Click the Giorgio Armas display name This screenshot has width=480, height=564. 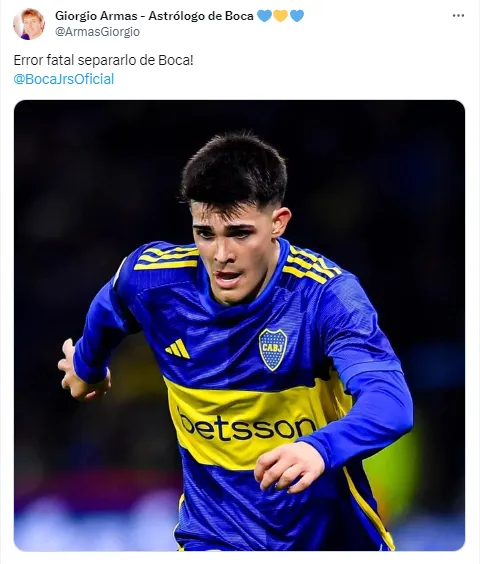[96, 16]
